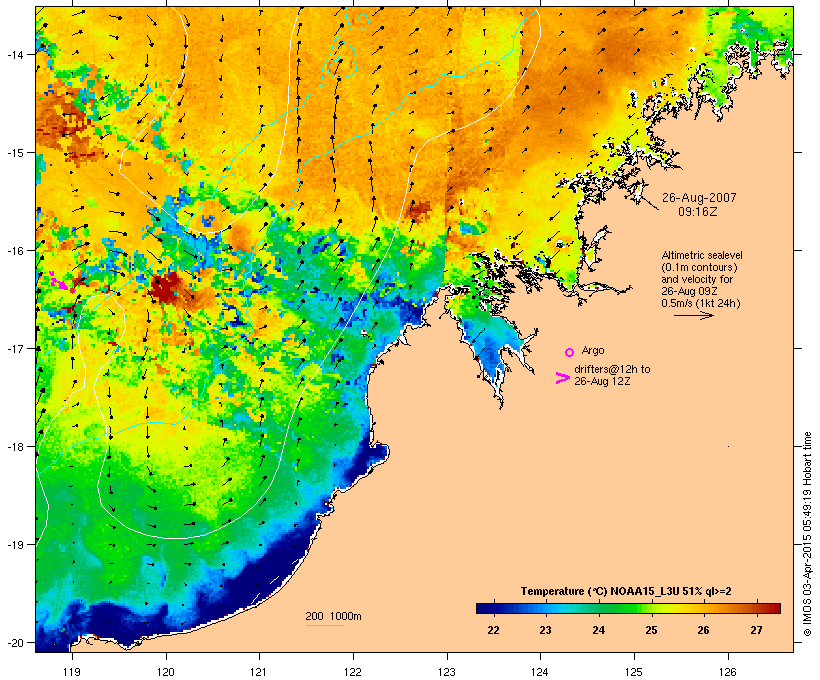Click latitude axis label -20
820x680 pixels.
click(14, 642)
